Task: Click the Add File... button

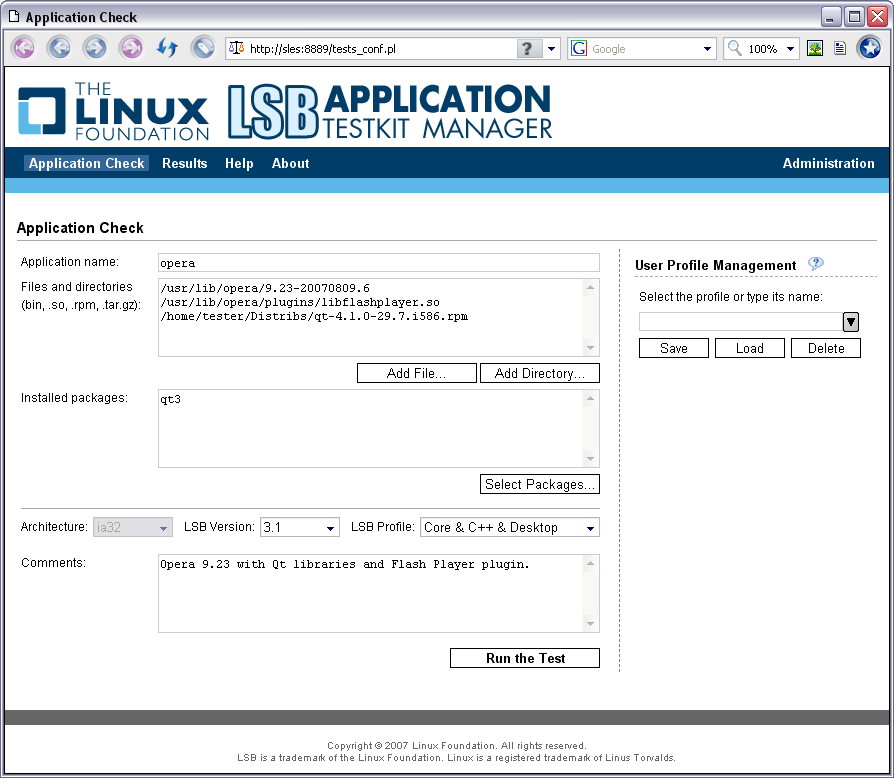Action: coord(417,373)
